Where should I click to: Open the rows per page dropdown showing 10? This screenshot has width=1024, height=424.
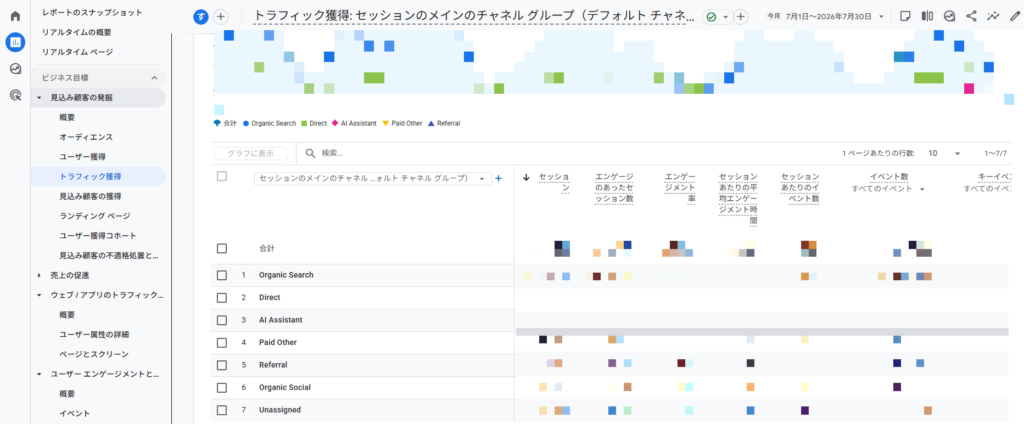point(944,154)
